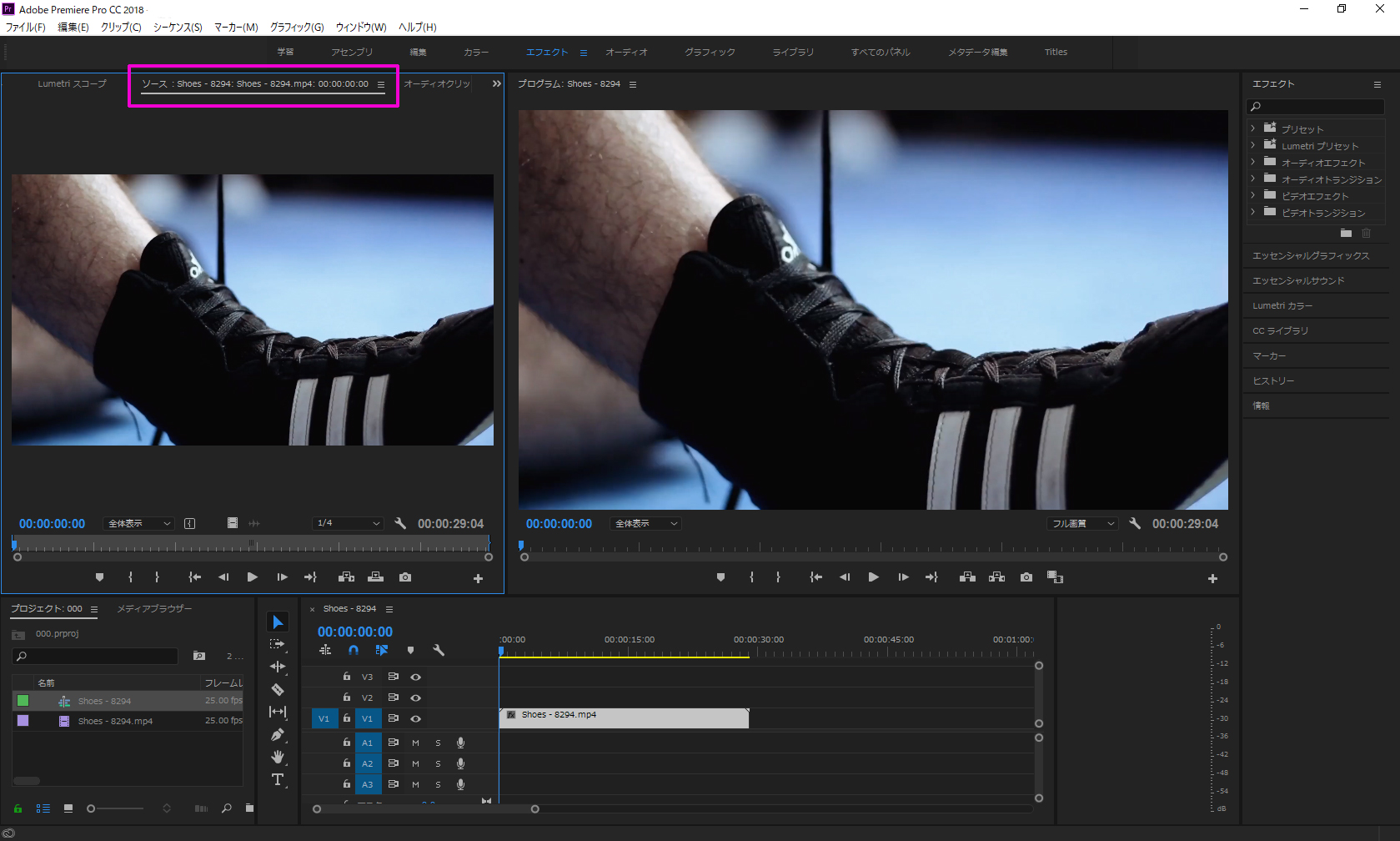Image resolution: width=1400 pixels, height=841 pixels.
Task: Show hidden Source panel tabs chevron
Action: click(x=497, y=83)
